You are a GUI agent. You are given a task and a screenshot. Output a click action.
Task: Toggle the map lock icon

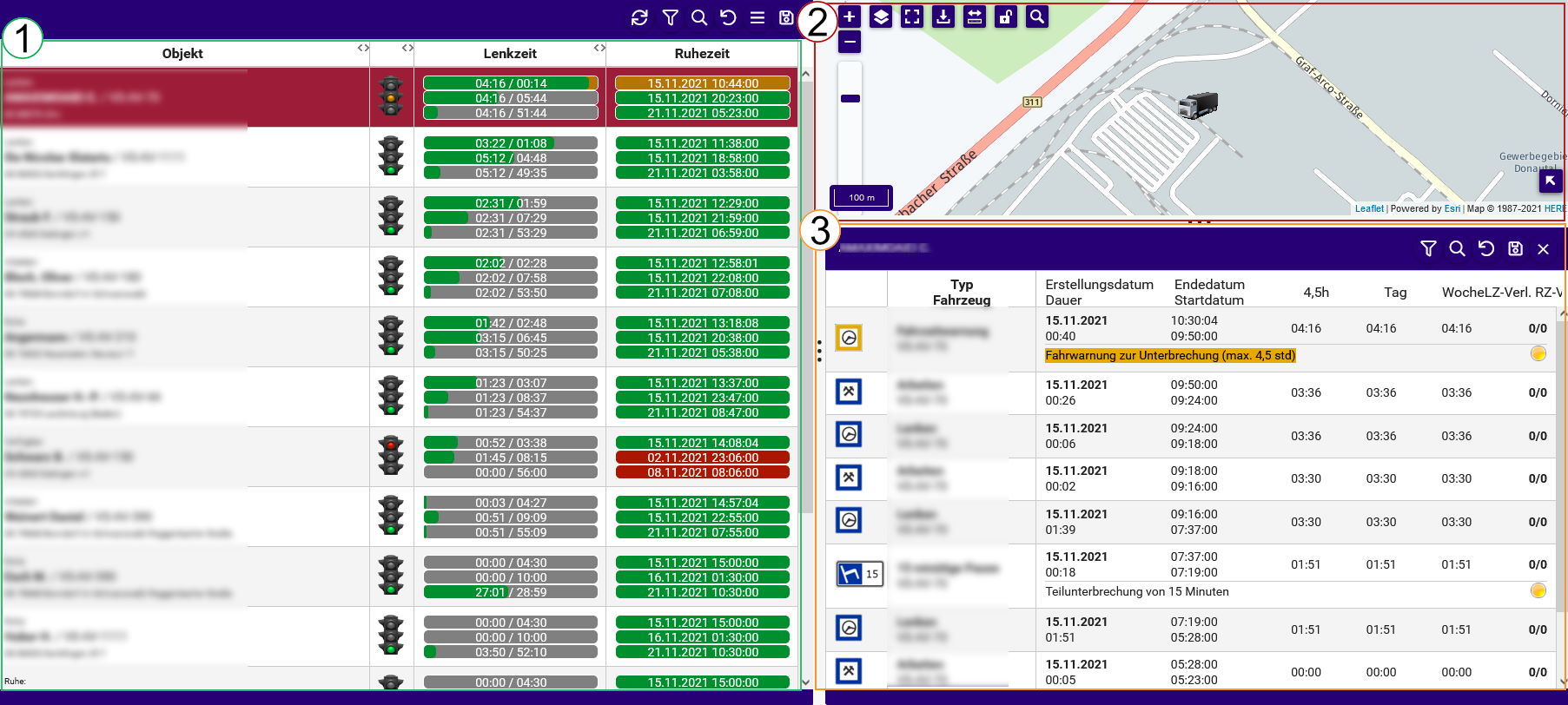[1006, 16]
